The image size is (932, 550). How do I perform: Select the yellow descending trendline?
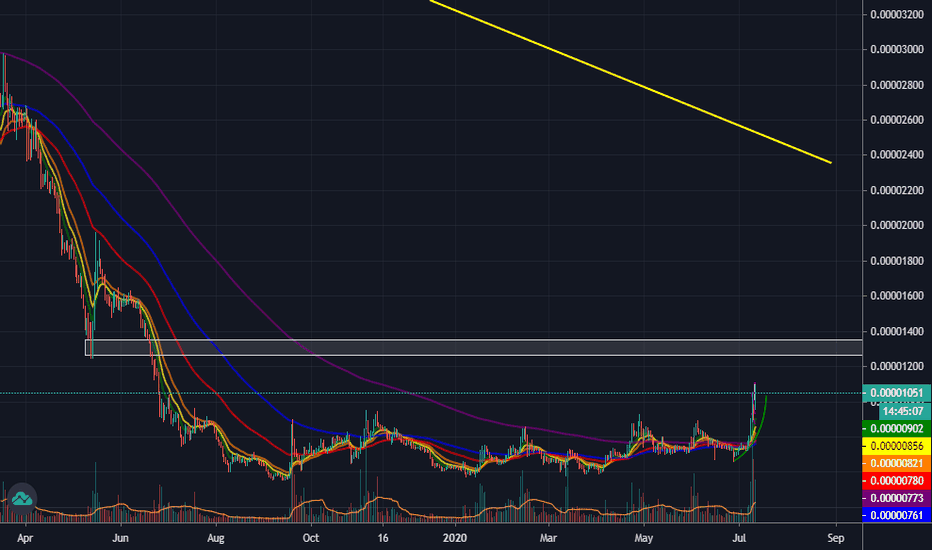click(x=630, y=81)
